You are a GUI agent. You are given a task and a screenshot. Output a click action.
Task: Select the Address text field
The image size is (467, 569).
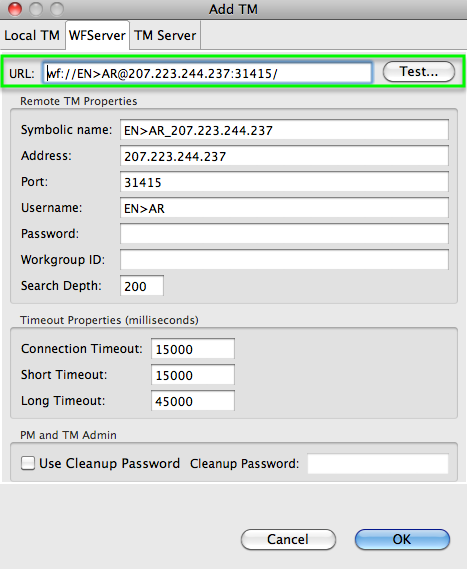tap(284, 156)
